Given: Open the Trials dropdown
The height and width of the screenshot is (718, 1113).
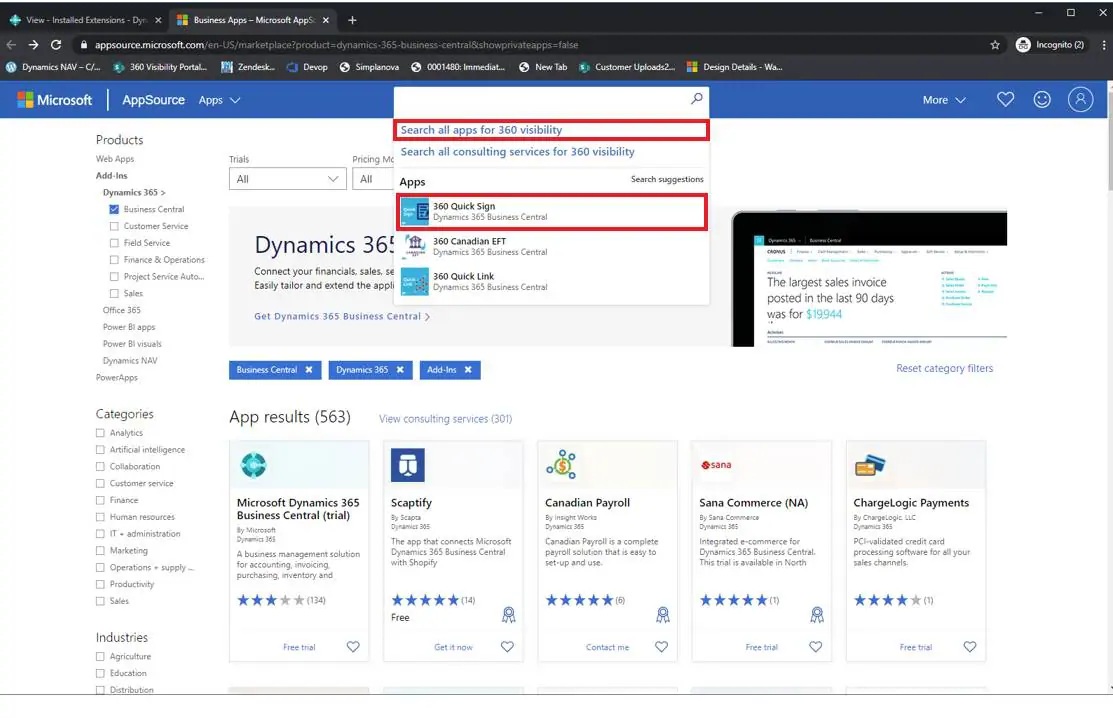Looking at the screenshot, I should [287, 179].
